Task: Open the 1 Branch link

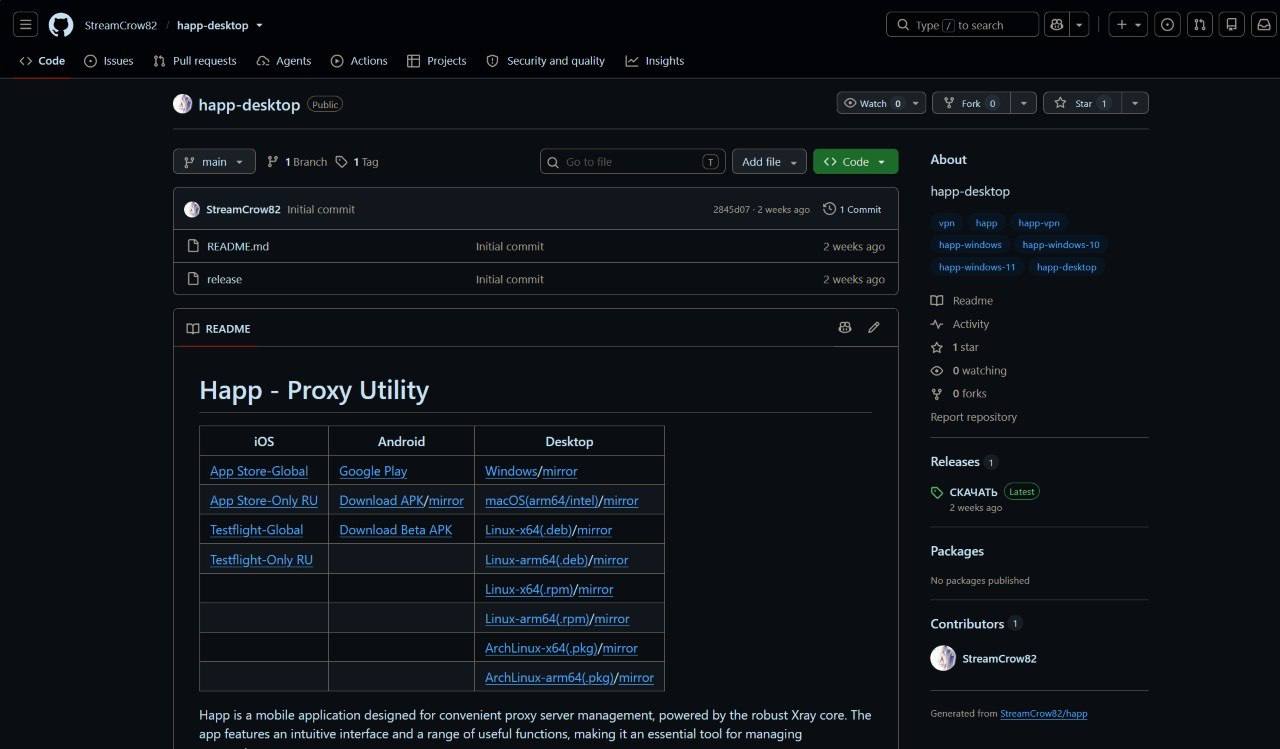Action: [x=297, y=162]
